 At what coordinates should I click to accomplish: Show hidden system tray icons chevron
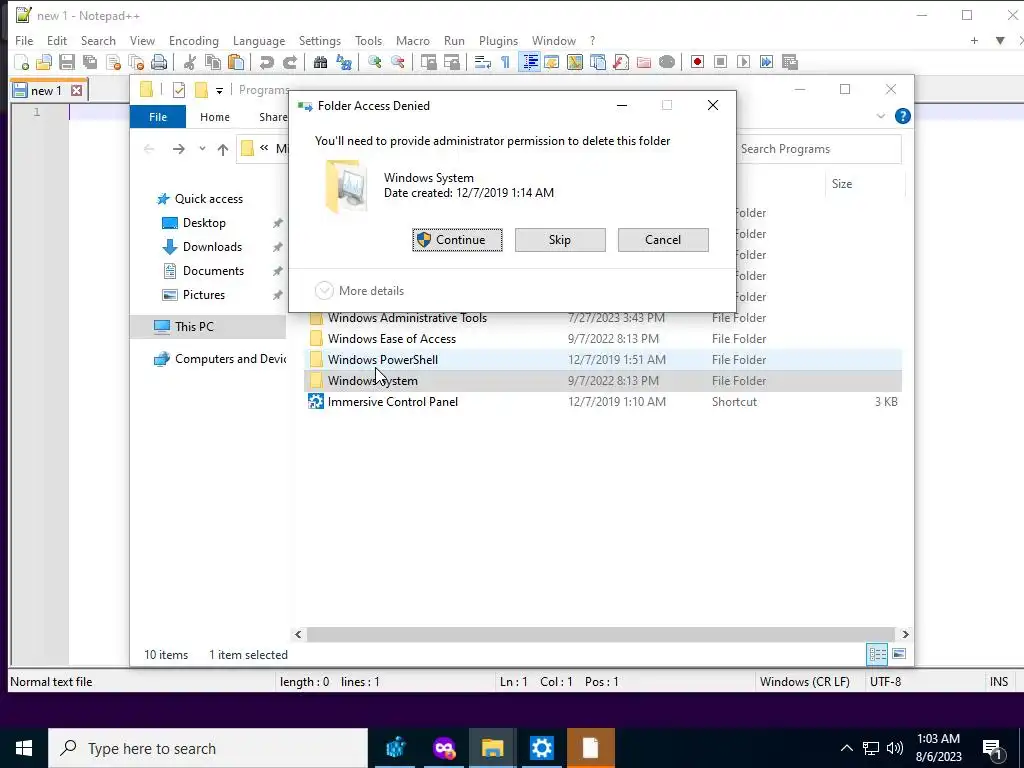[x=846, y=748]
